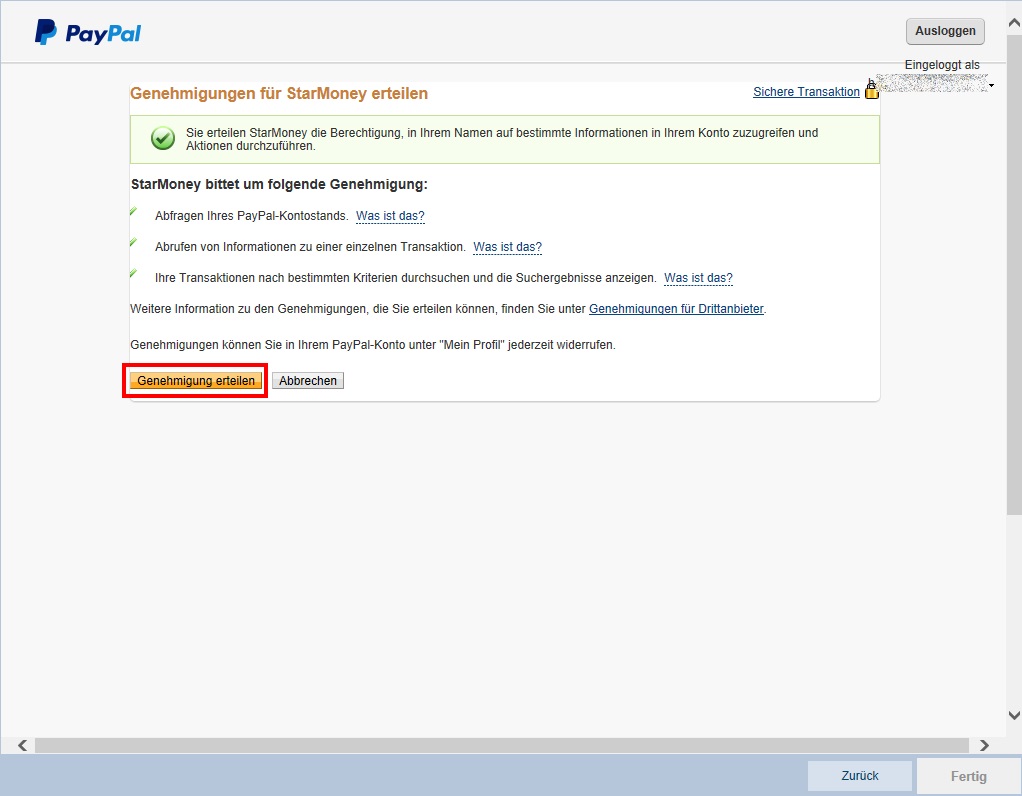The height and width of the screenshot is (796, 1022).
Task: Open 'Was ist das?' for einzelnen Transaktion
Action: (x=507, y=247)
